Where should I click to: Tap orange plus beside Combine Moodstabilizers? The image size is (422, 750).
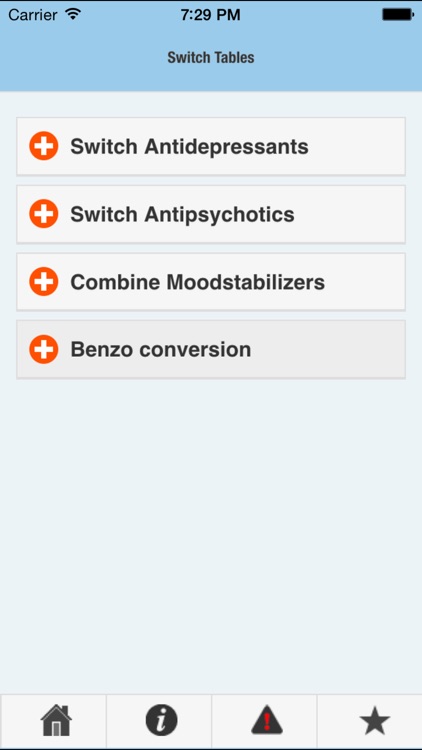(x=44, y=282)
